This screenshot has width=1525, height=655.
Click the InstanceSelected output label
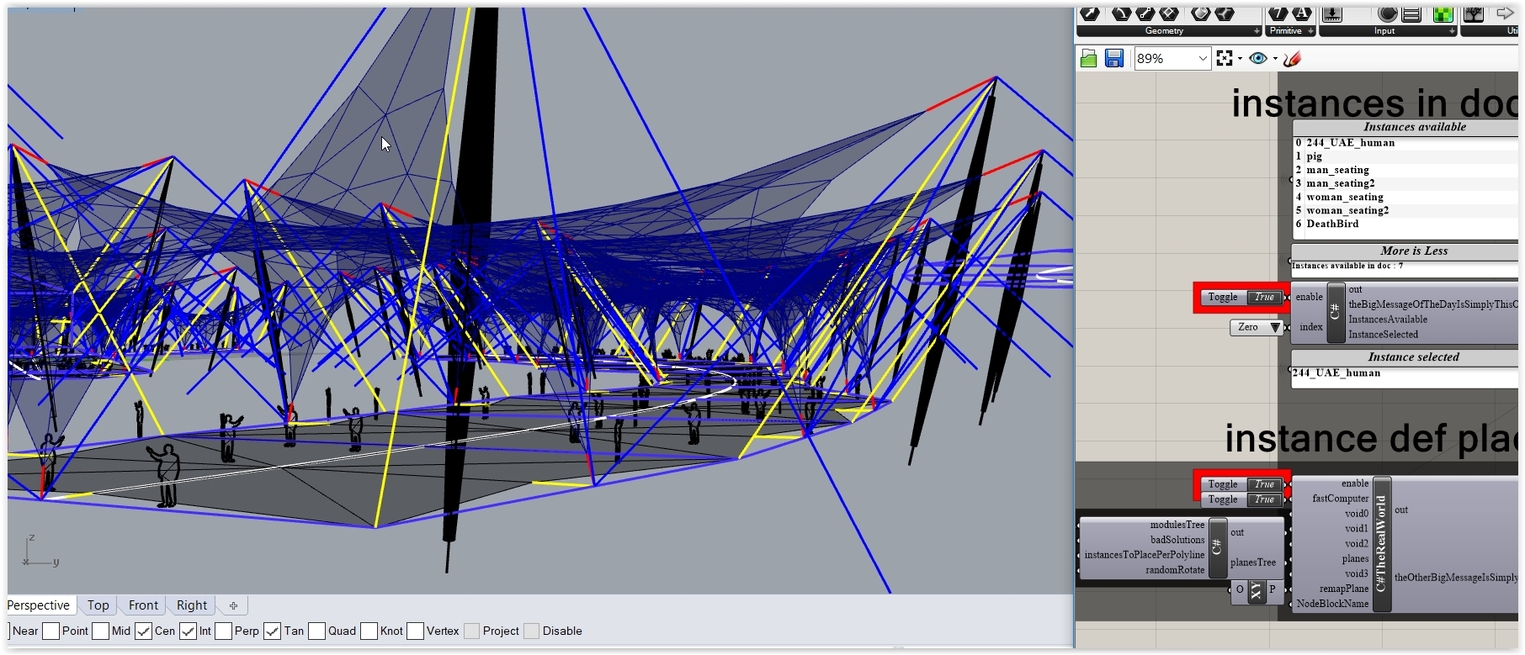click(1383, 335)
